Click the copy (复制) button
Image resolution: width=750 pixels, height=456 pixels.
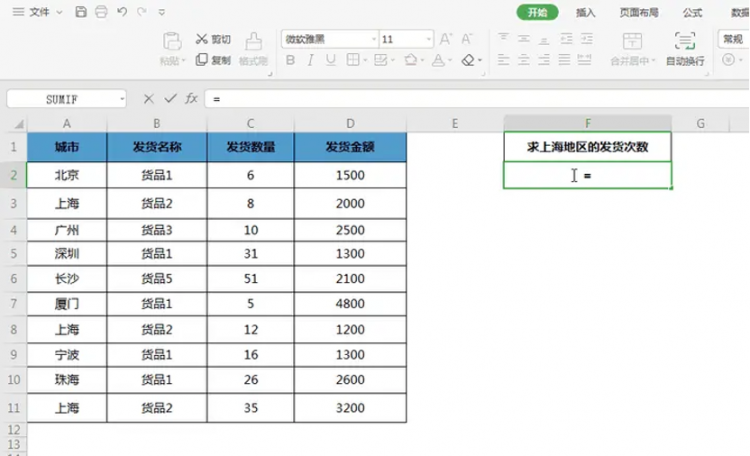(213, 60)
